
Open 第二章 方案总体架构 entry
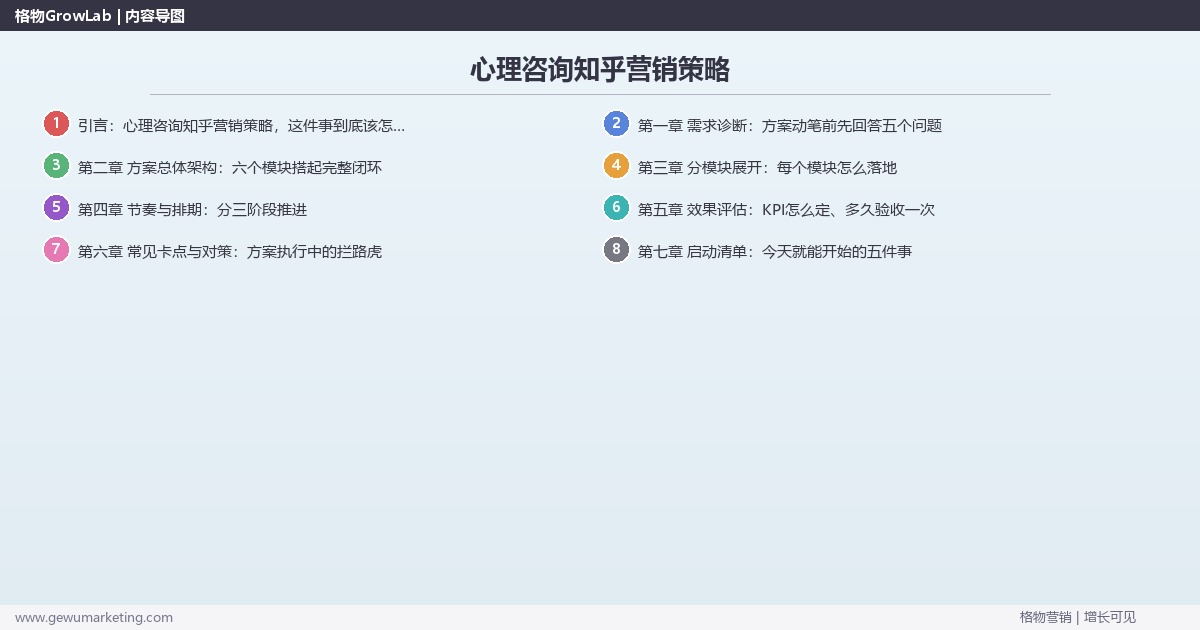(230, 168)
